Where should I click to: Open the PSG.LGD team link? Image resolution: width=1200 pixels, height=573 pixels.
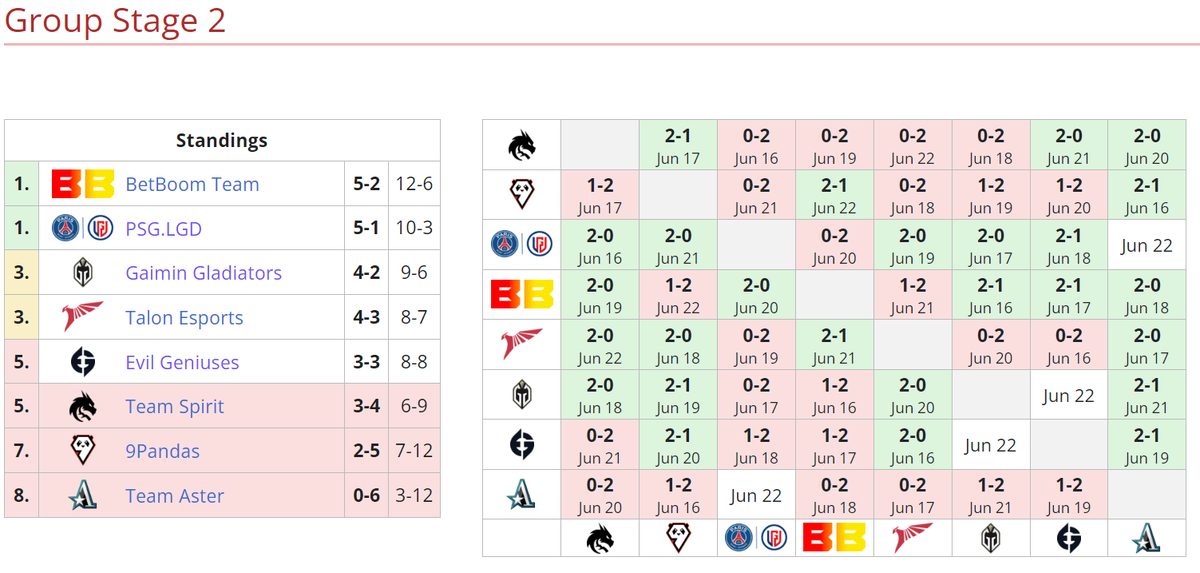pos(164,229)
